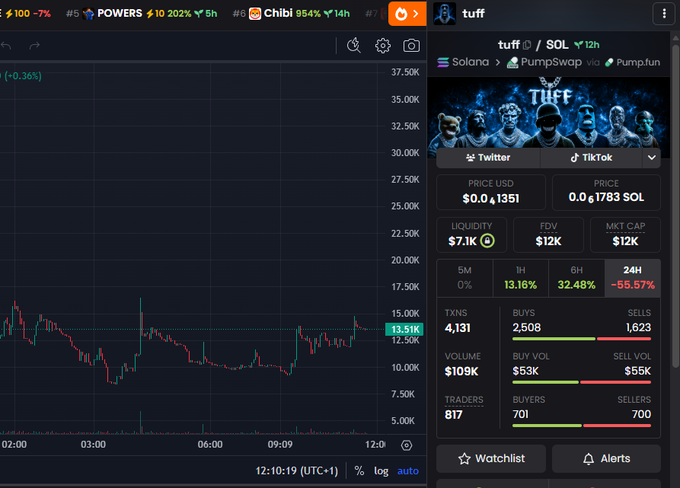Click the FDV $12K box

pyautogui.click(x=548, y=235)
